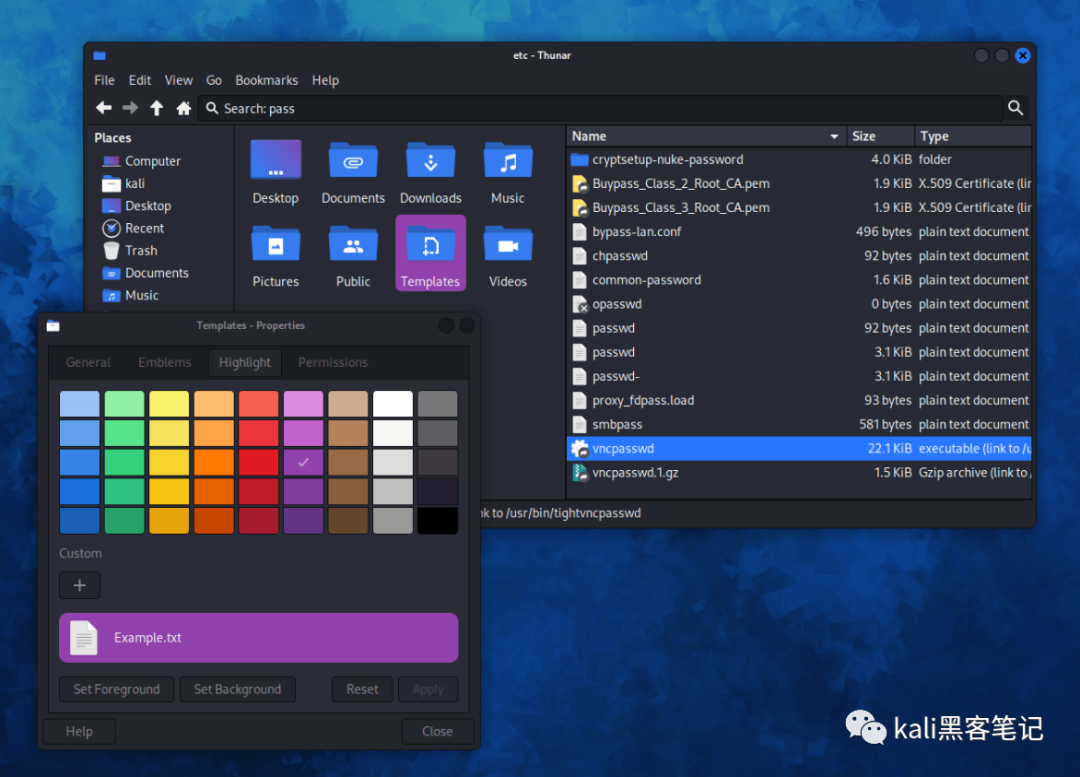Screen dimensions: 1080x777
Task: Click the Set Foreground button
Action: click(x=116, y=690)
